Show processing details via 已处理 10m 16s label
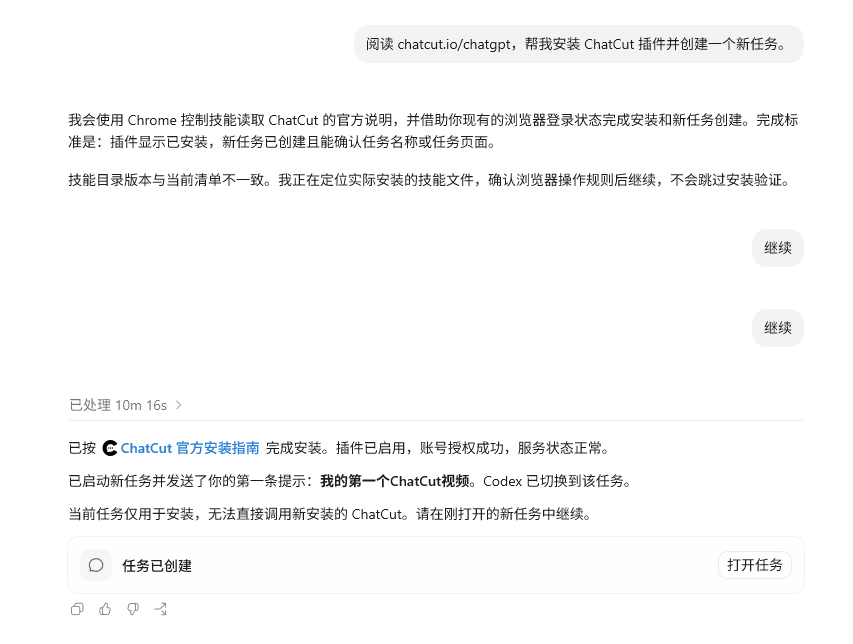The height and width of the screenshot is (644, 853). 118,405
